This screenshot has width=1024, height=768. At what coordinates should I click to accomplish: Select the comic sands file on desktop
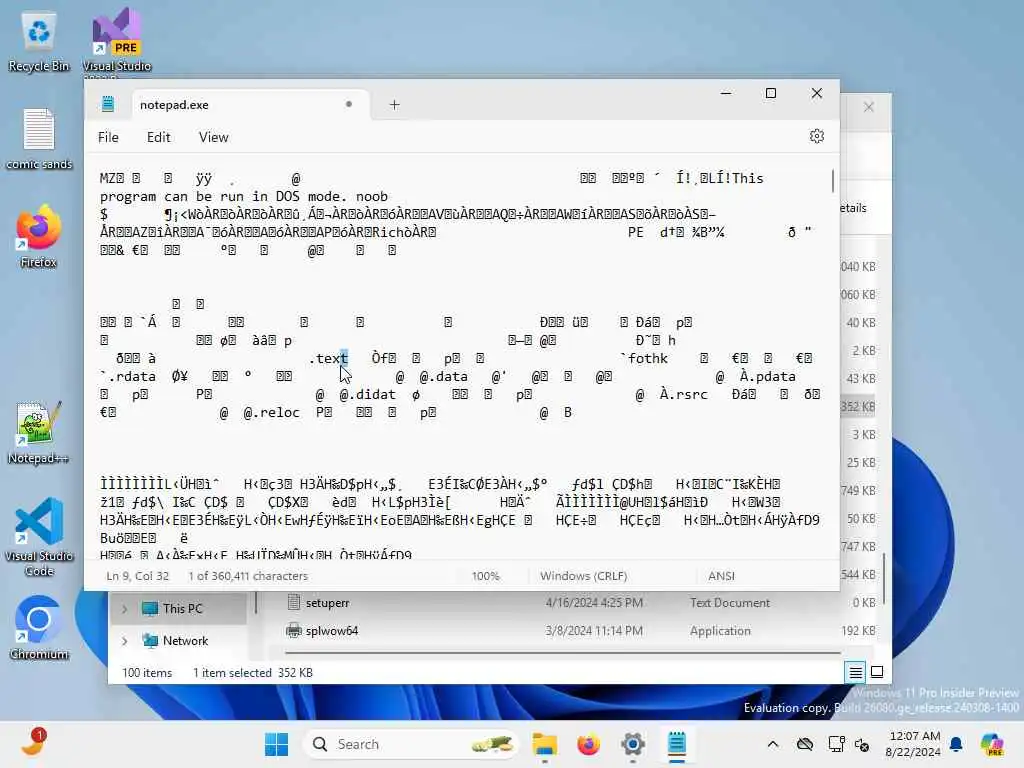point(39,138)
